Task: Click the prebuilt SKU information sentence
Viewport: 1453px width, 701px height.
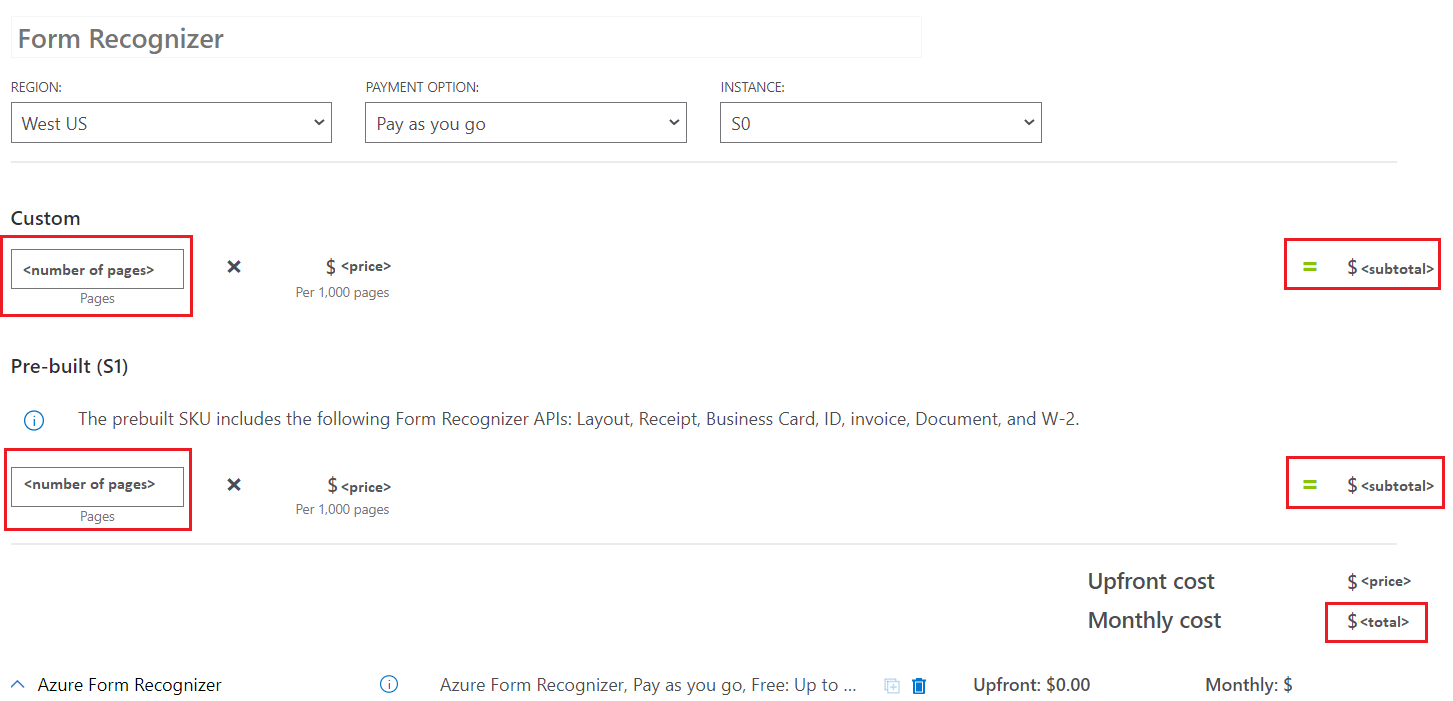Action: pyautogui.click(x=579, y=419)
